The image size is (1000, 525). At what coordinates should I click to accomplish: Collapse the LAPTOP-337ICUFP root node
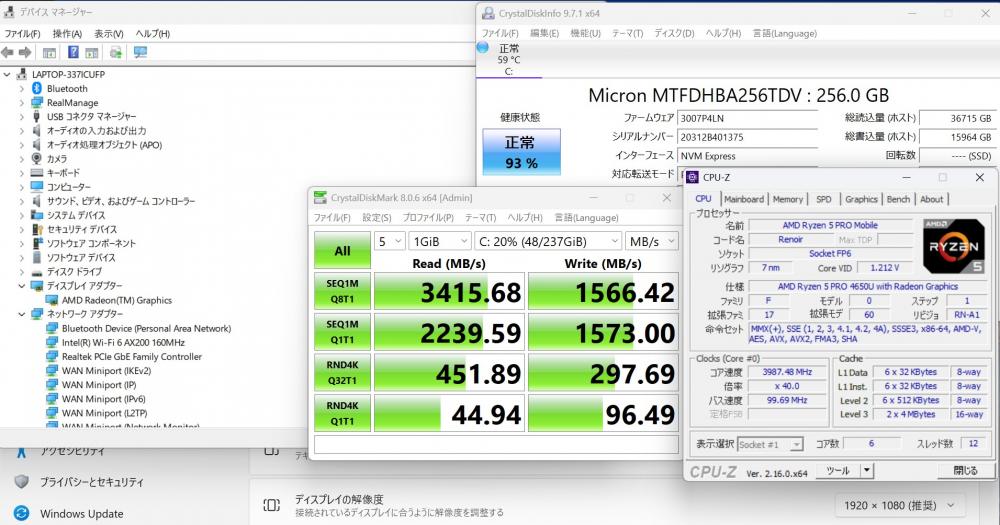pyautogui.click(x=7, y=75)
